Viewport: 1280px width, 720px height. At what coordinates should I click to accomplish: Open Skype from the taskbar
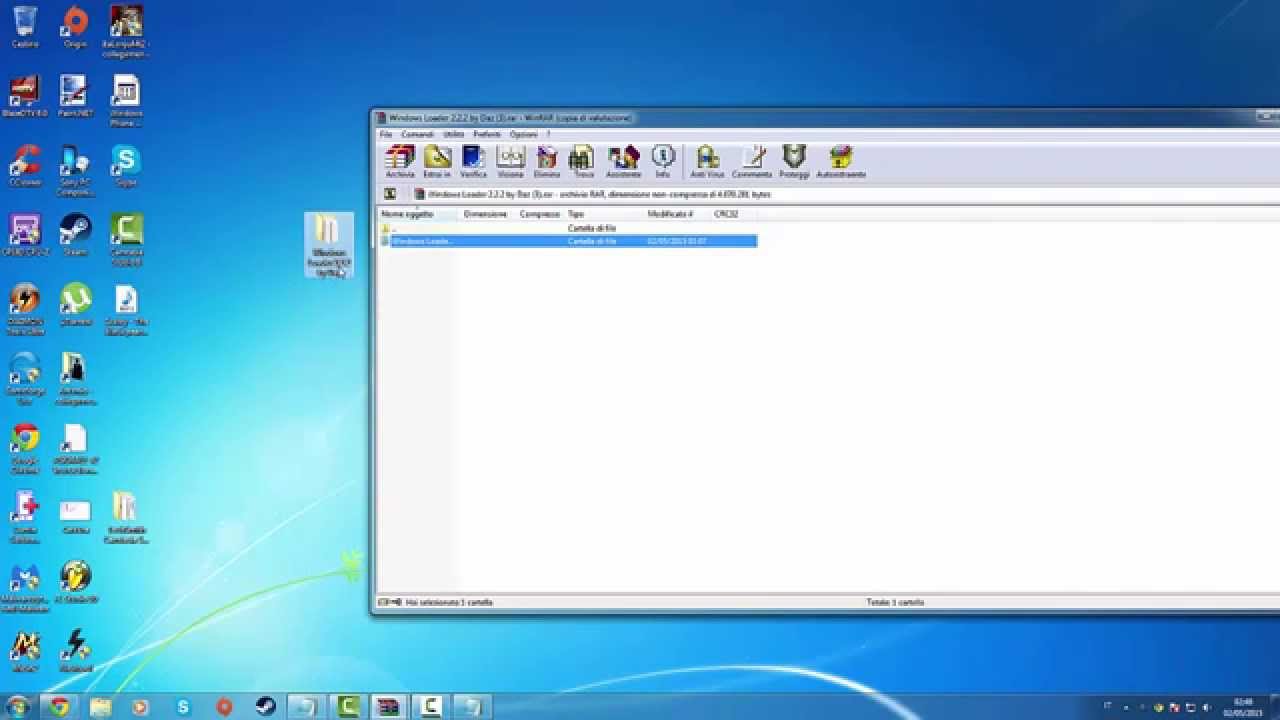click(183, 707)
